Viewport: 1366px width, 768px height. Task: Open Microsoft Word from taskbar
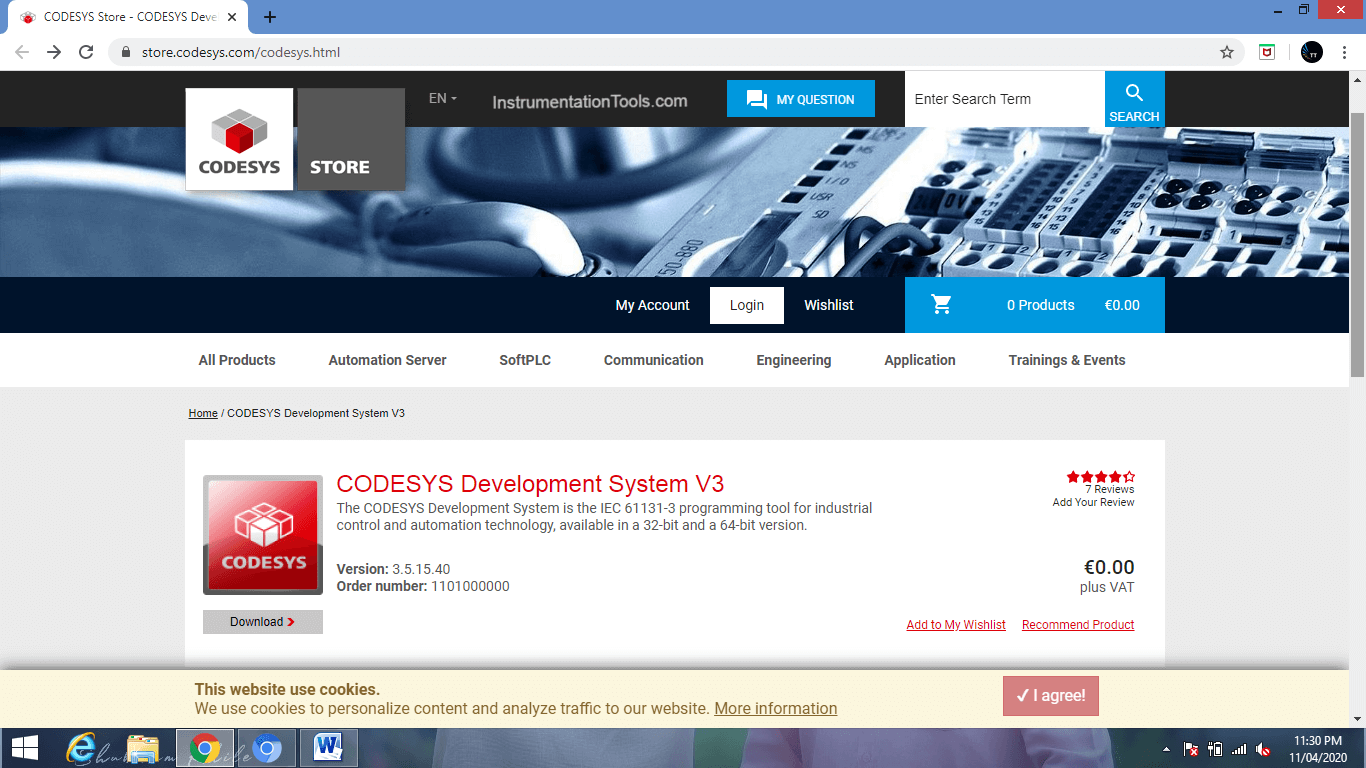328,748
